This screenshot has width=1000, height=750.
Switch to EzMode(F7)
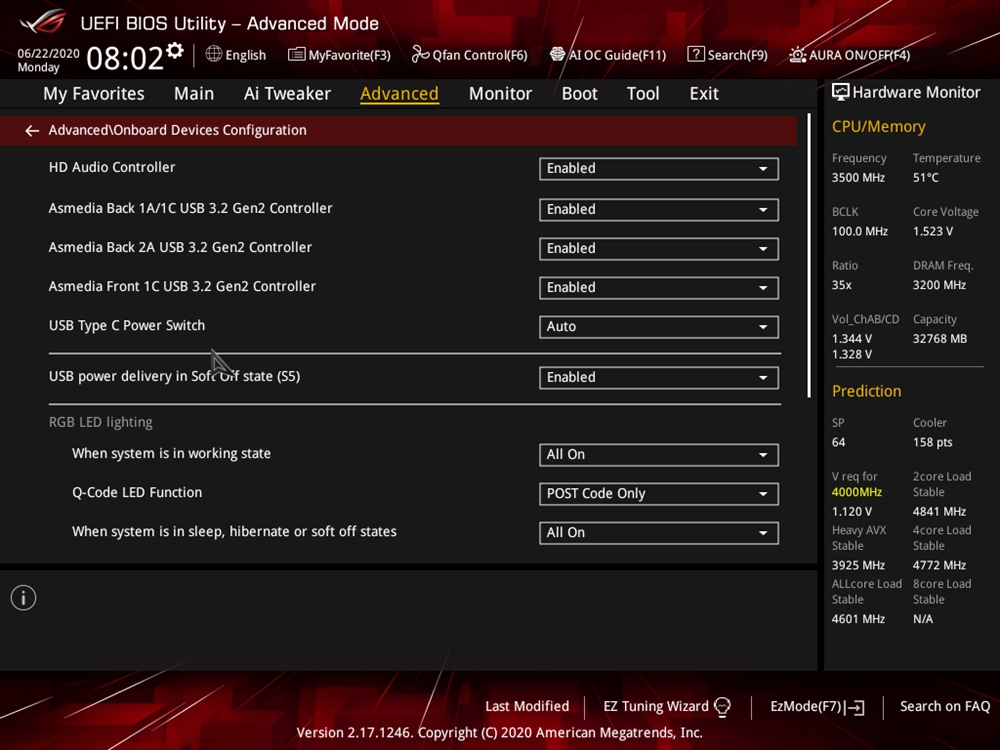click(817, 707)
